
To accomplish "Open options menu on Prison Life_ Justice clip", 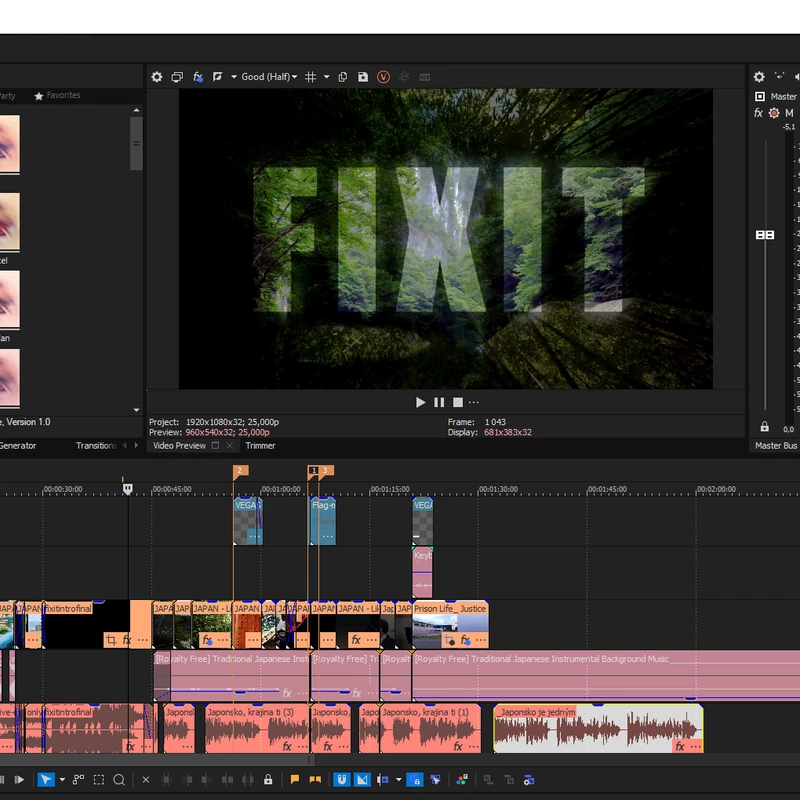I will pos(481,639).
